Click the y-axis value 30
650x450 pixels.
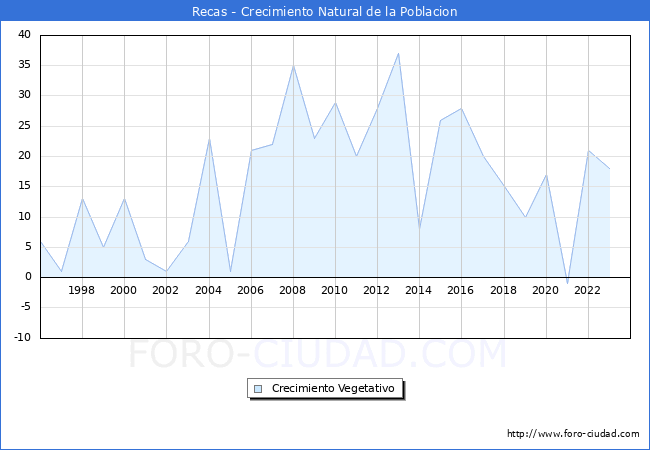24,95
